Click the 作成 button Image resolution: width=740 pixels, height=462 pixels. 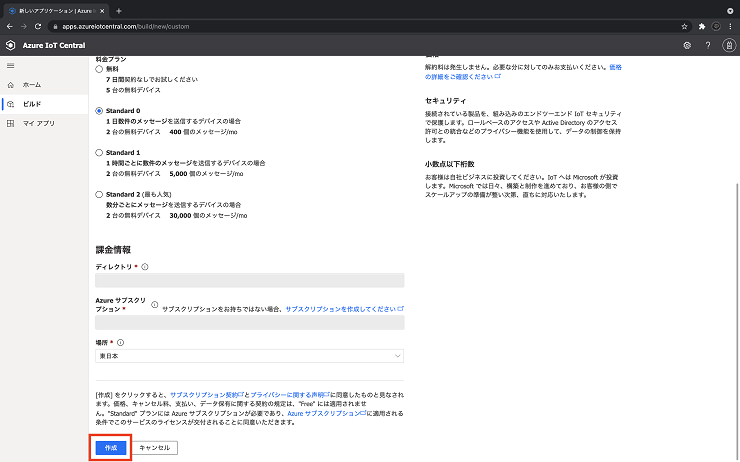click(x=111, y=448)
